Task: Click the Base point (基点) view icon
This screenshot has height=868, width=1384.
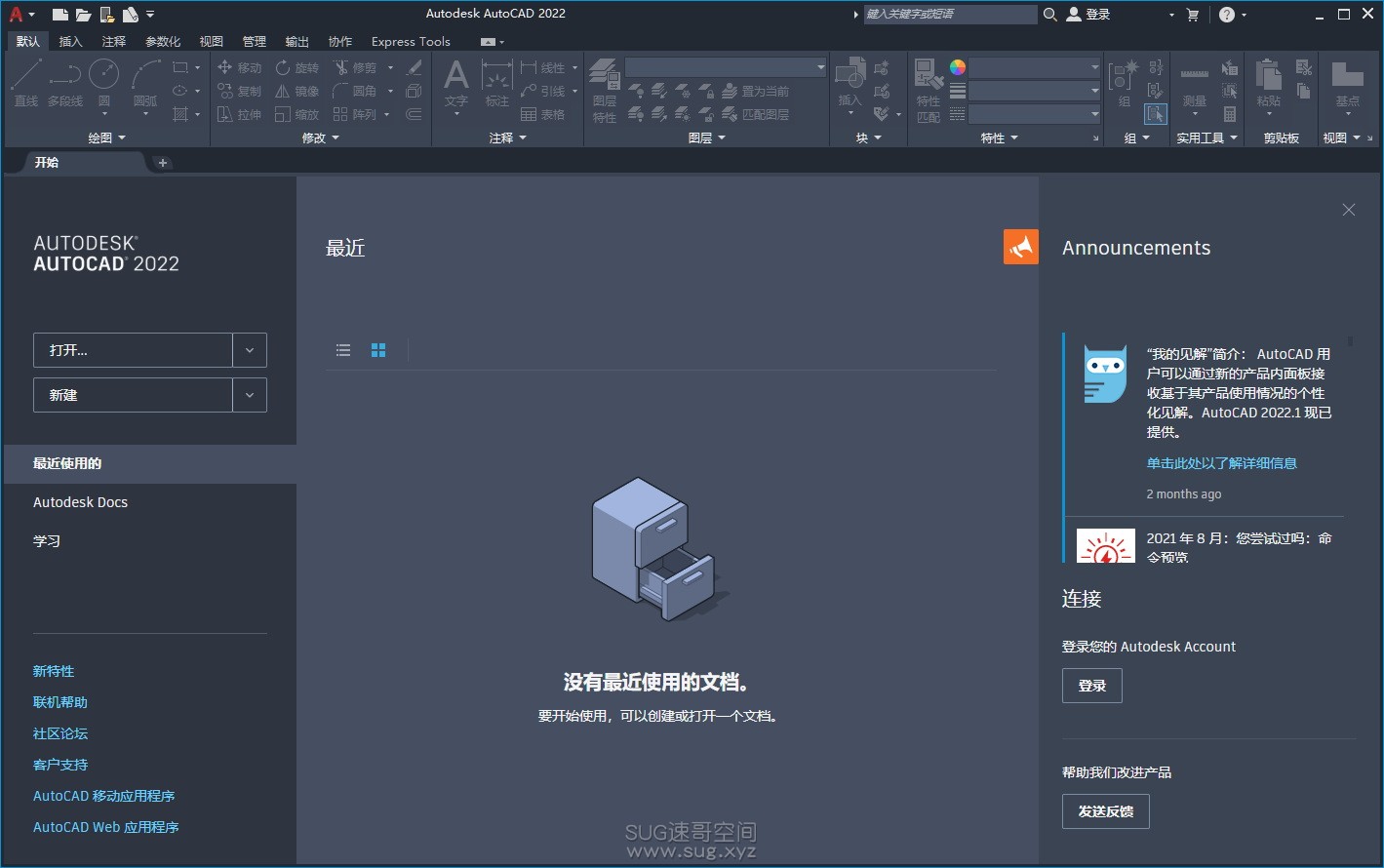Action: pos(1348,83)
